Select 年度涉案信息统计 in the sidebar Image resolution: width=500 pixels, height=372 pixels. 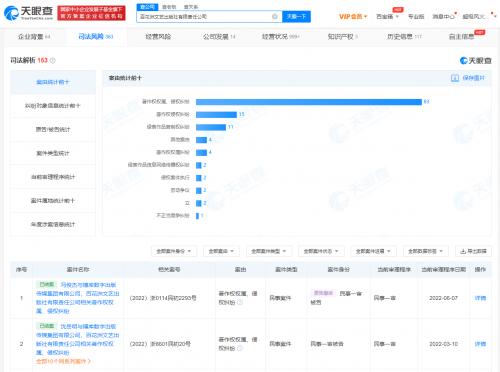pos(53,224)
